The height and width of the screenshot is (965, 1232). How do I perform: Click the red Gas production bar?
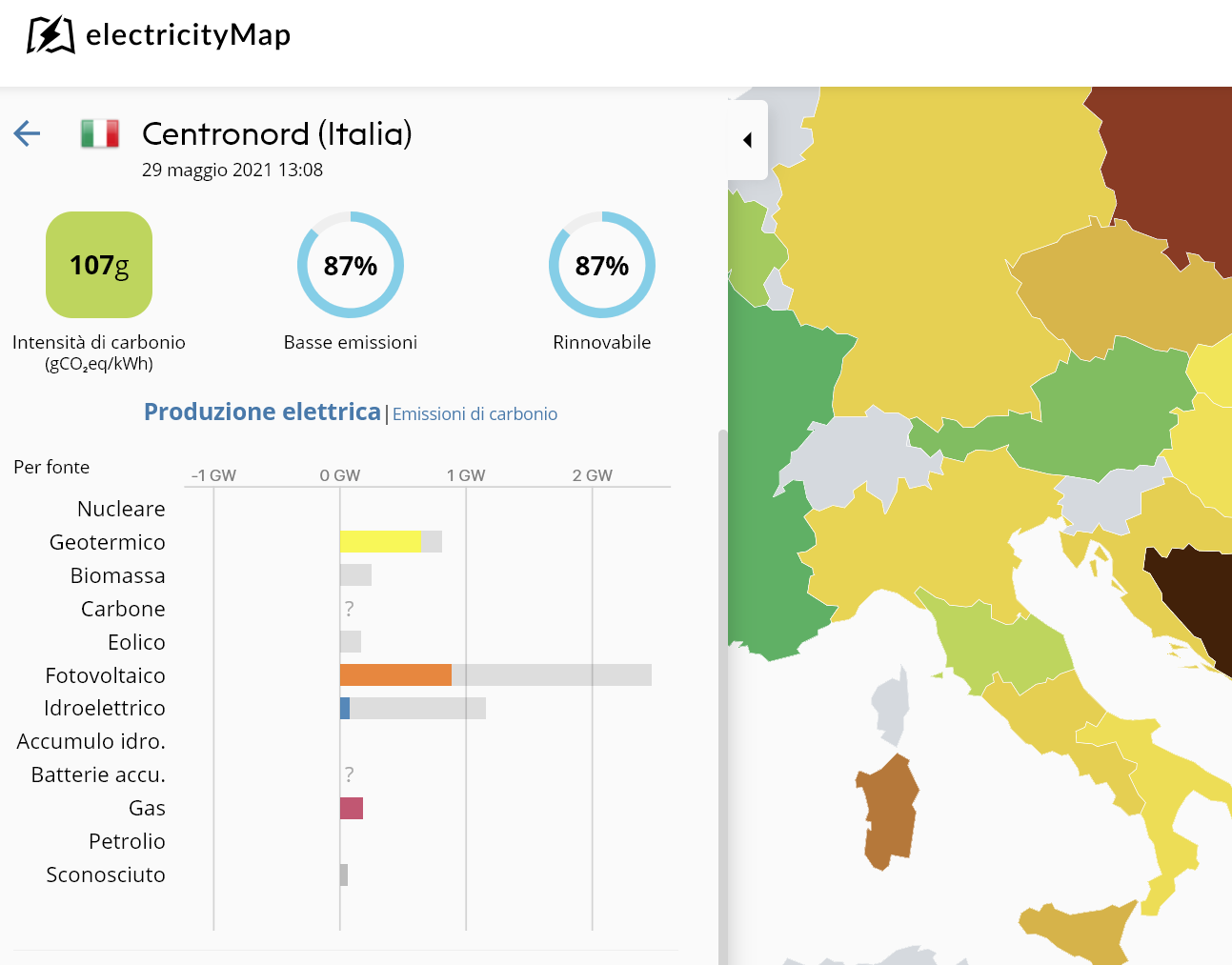352,809
